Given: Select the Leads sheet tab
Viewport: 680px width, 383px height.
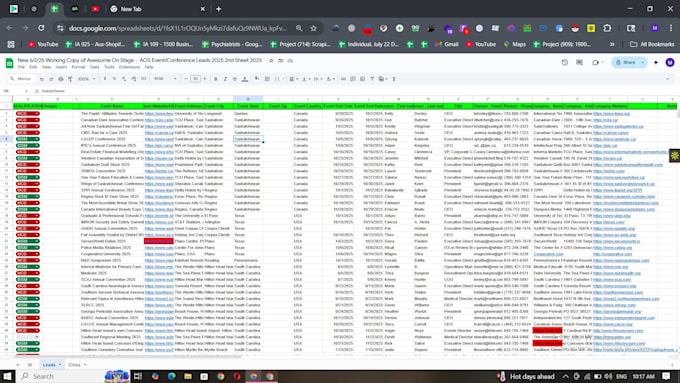Looking at the screenshot, I should click(51, 365).
